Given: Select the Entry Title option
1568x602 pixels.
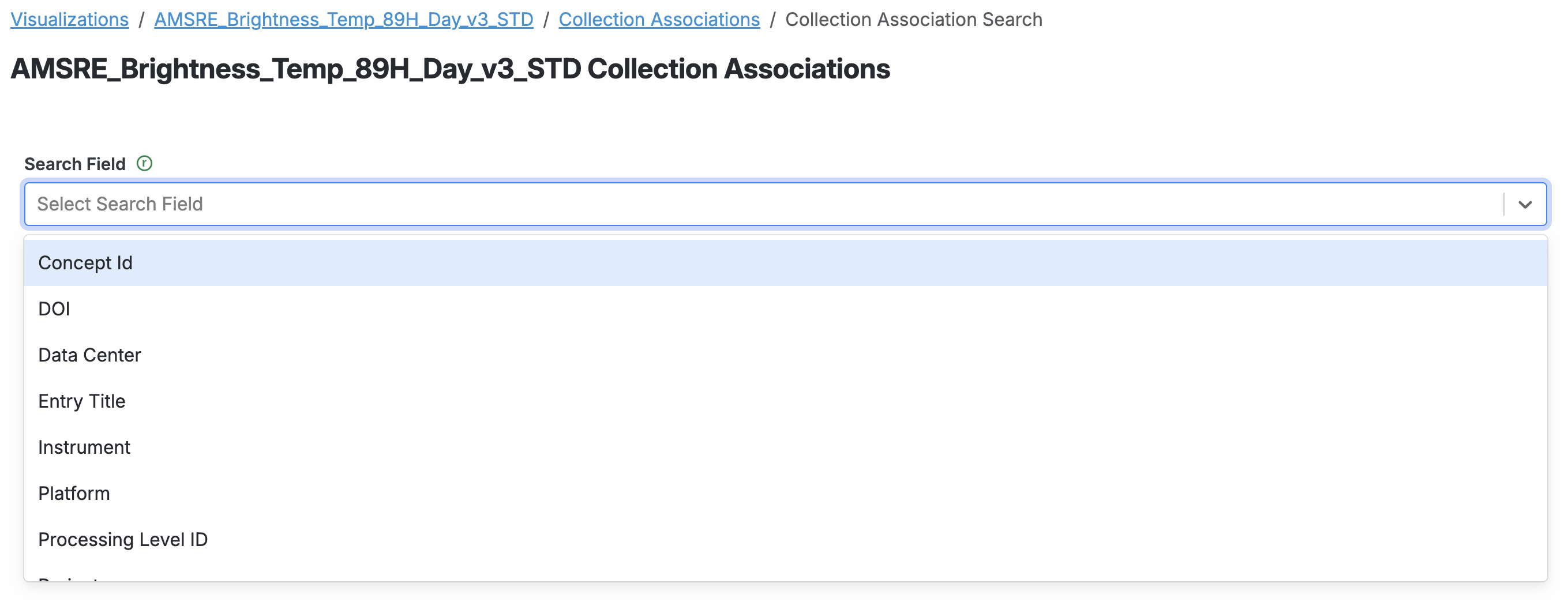Looking at the screenshot, I should (81, 402).
